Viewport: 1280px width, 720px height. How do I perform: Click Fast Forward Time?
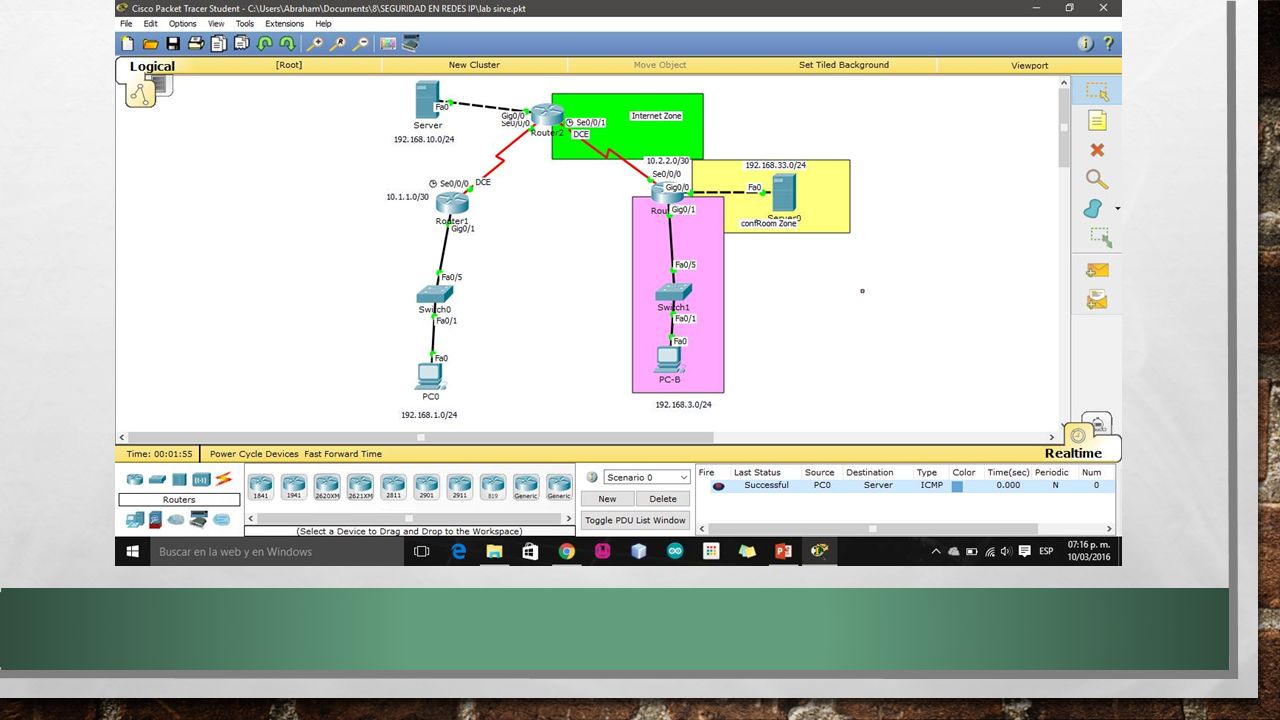pos(343,454)
